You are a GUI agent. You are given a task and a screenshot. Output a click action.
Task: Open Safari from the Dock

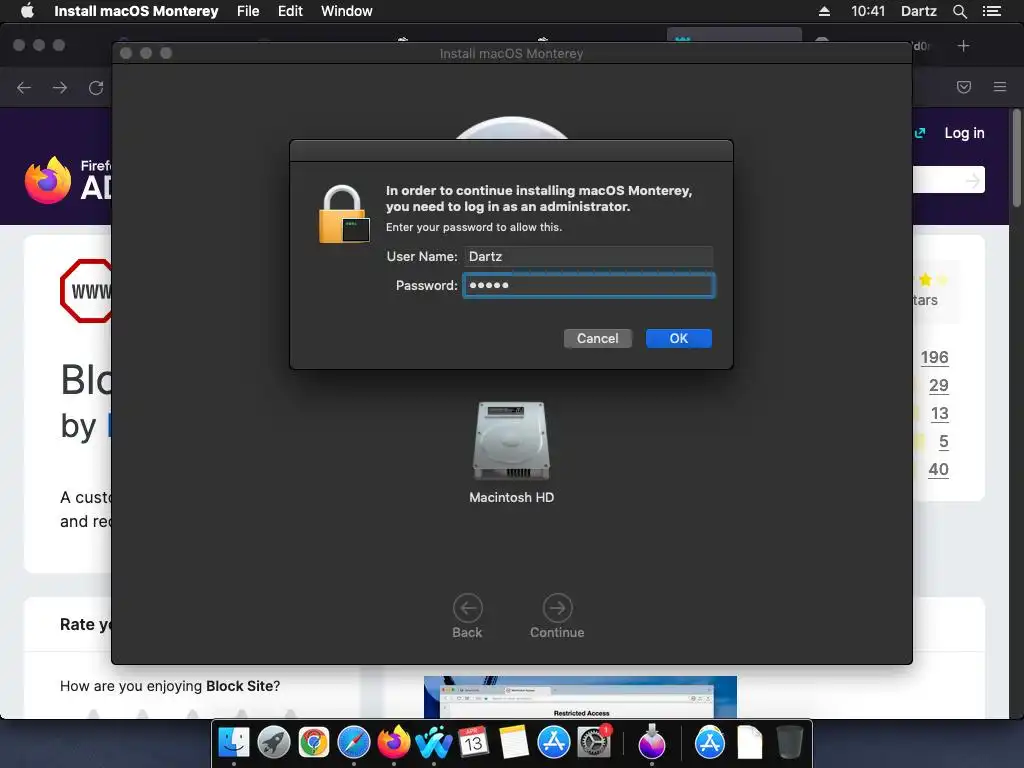(353, 743)
